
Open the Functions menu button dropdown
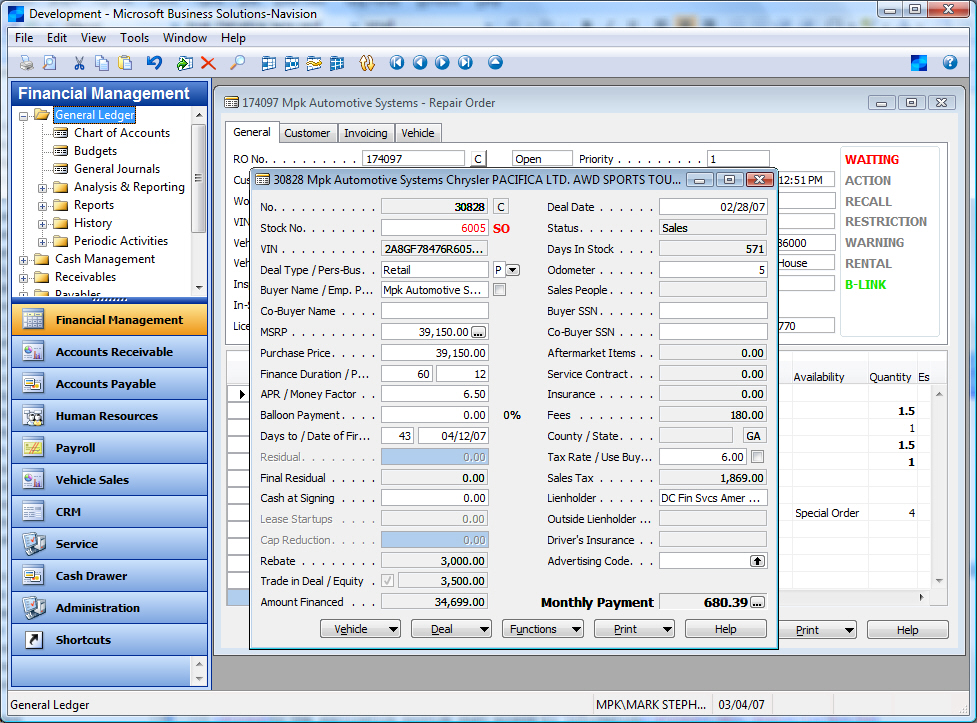tap(543, 629)
